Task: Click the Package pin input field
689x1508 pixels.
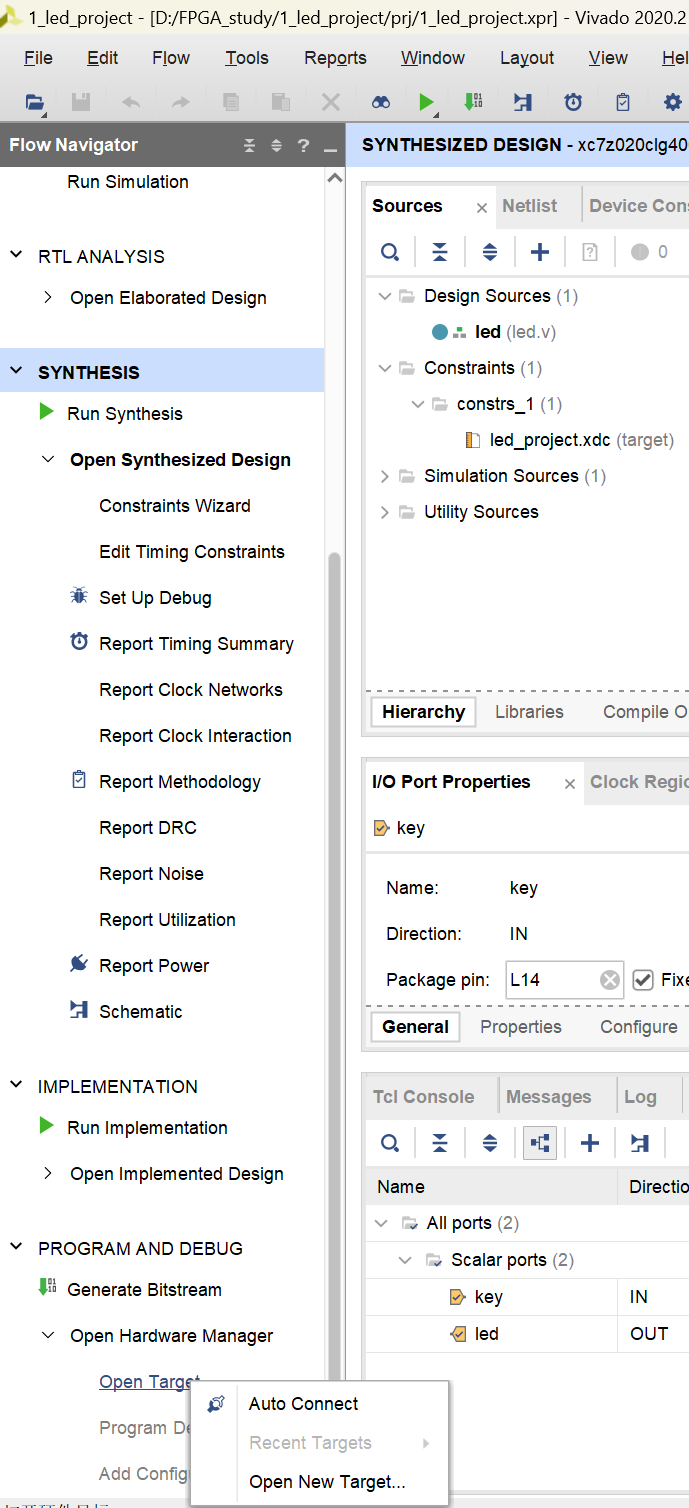Action: point(552,980)
